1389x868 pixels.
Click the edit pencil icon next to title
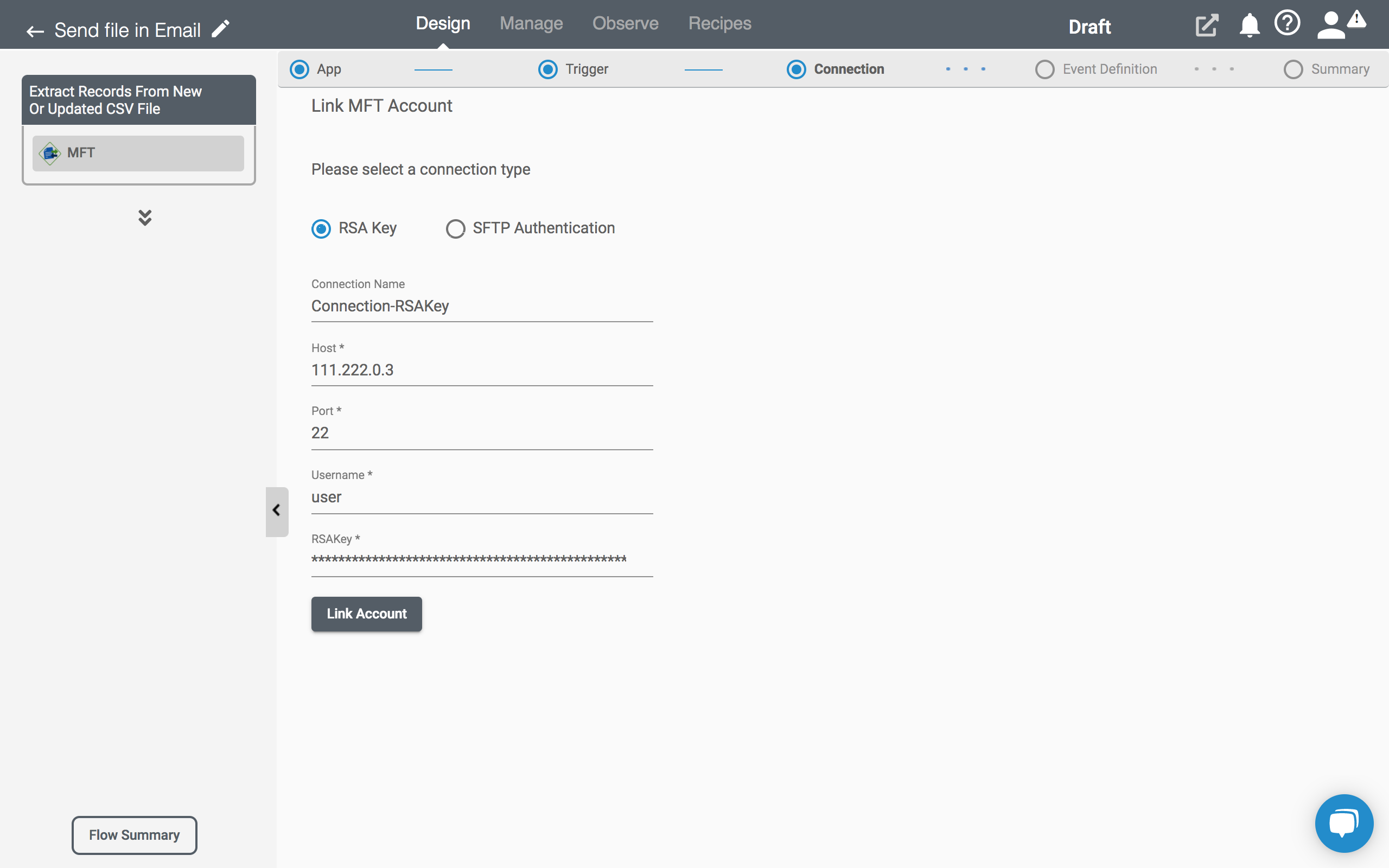pyautogui.click(x=222, y=28)
